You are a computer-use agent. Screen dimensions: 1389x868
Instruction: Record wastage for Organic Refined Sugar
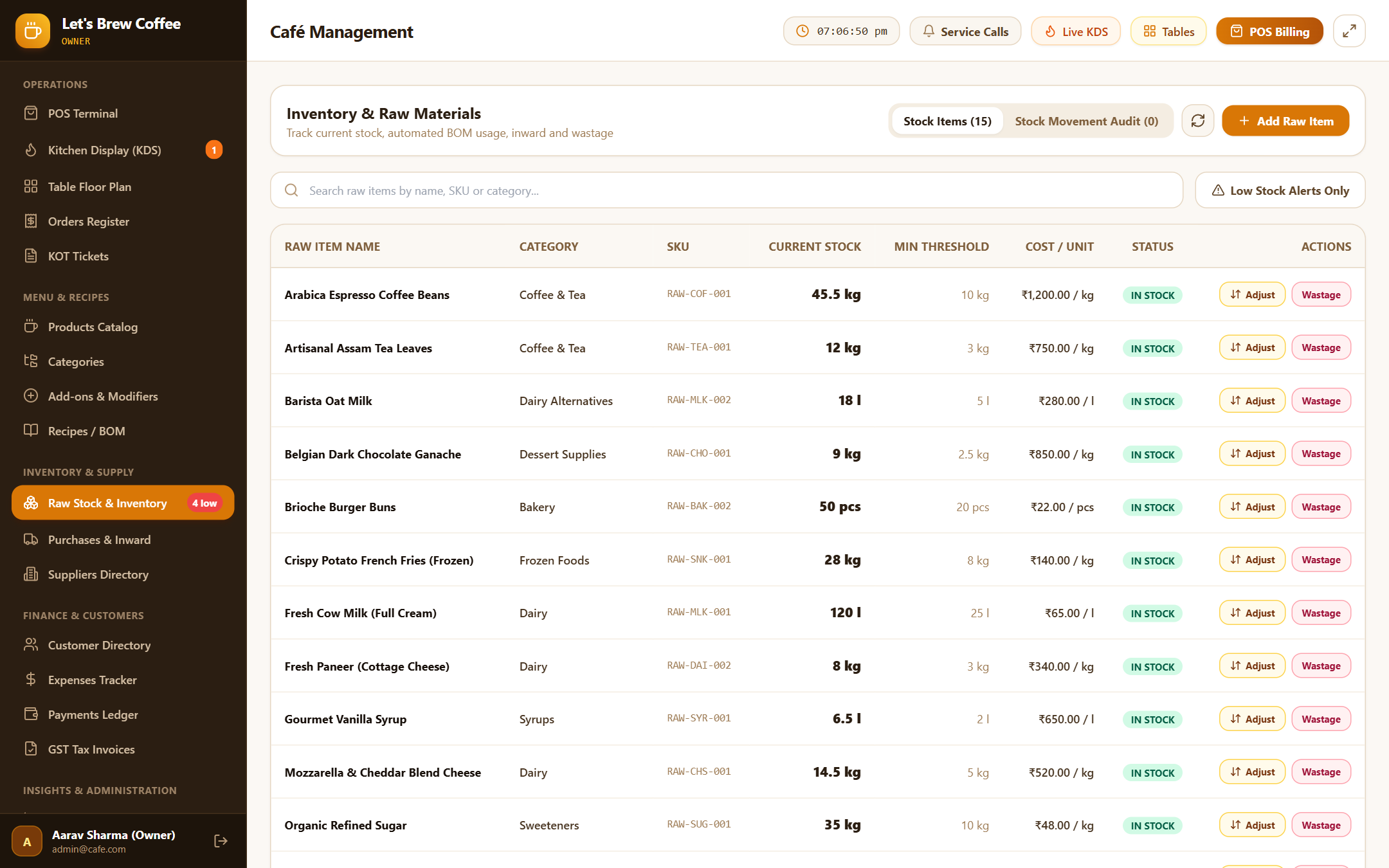1321,825
